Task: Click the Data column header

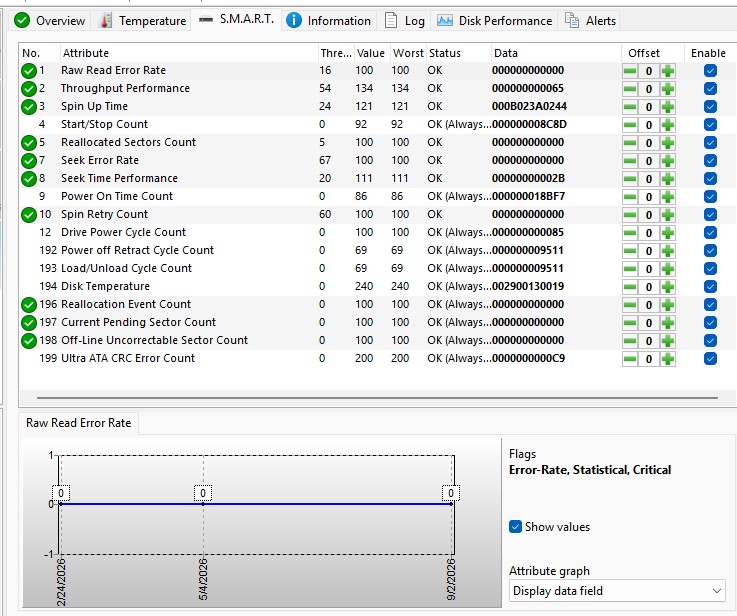Action: coord(556,53)
